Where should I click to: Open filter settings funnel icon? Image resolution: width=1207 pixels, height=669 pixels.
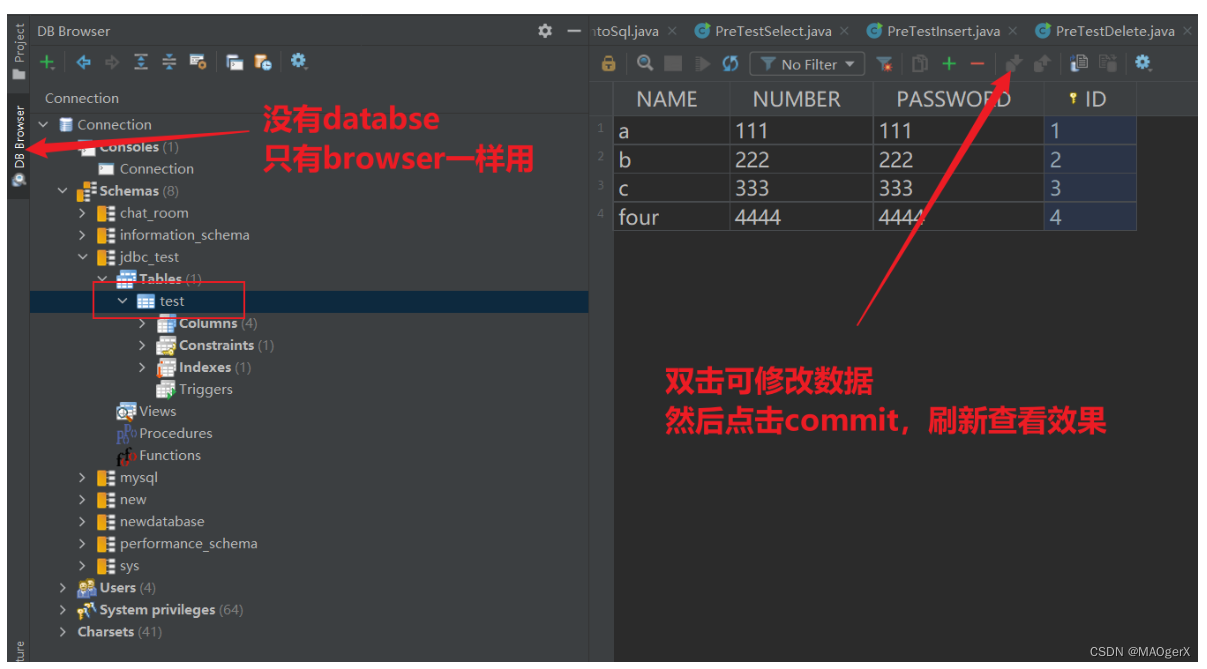coord(884,64)
